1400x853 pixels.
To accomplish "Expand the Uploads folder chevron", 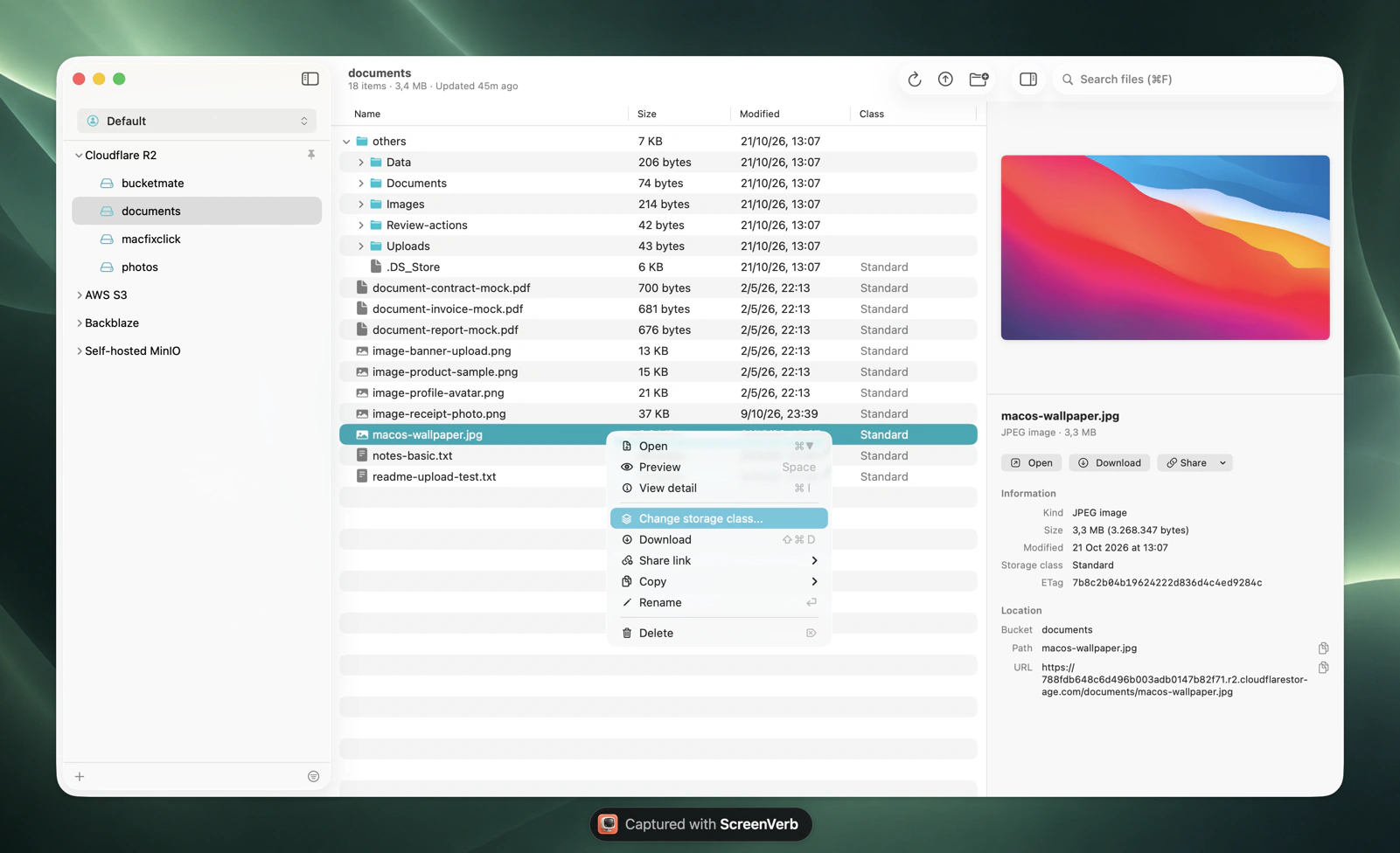I will pyautogui.click(x=360, y=246).
